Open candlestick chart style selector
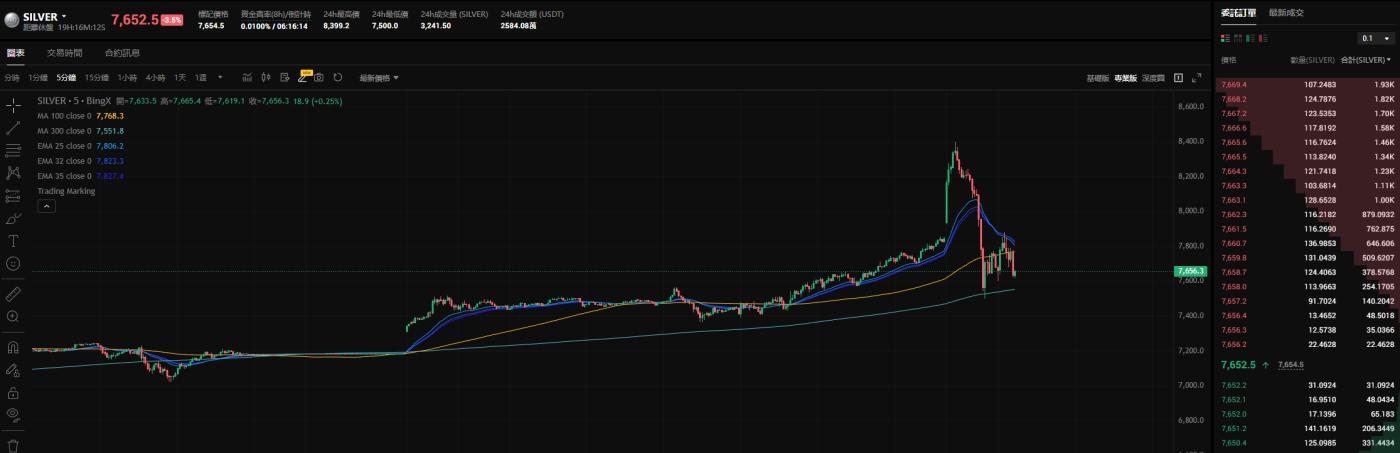Viewport: 1400px width, 453px height. (x=266, y=77)
